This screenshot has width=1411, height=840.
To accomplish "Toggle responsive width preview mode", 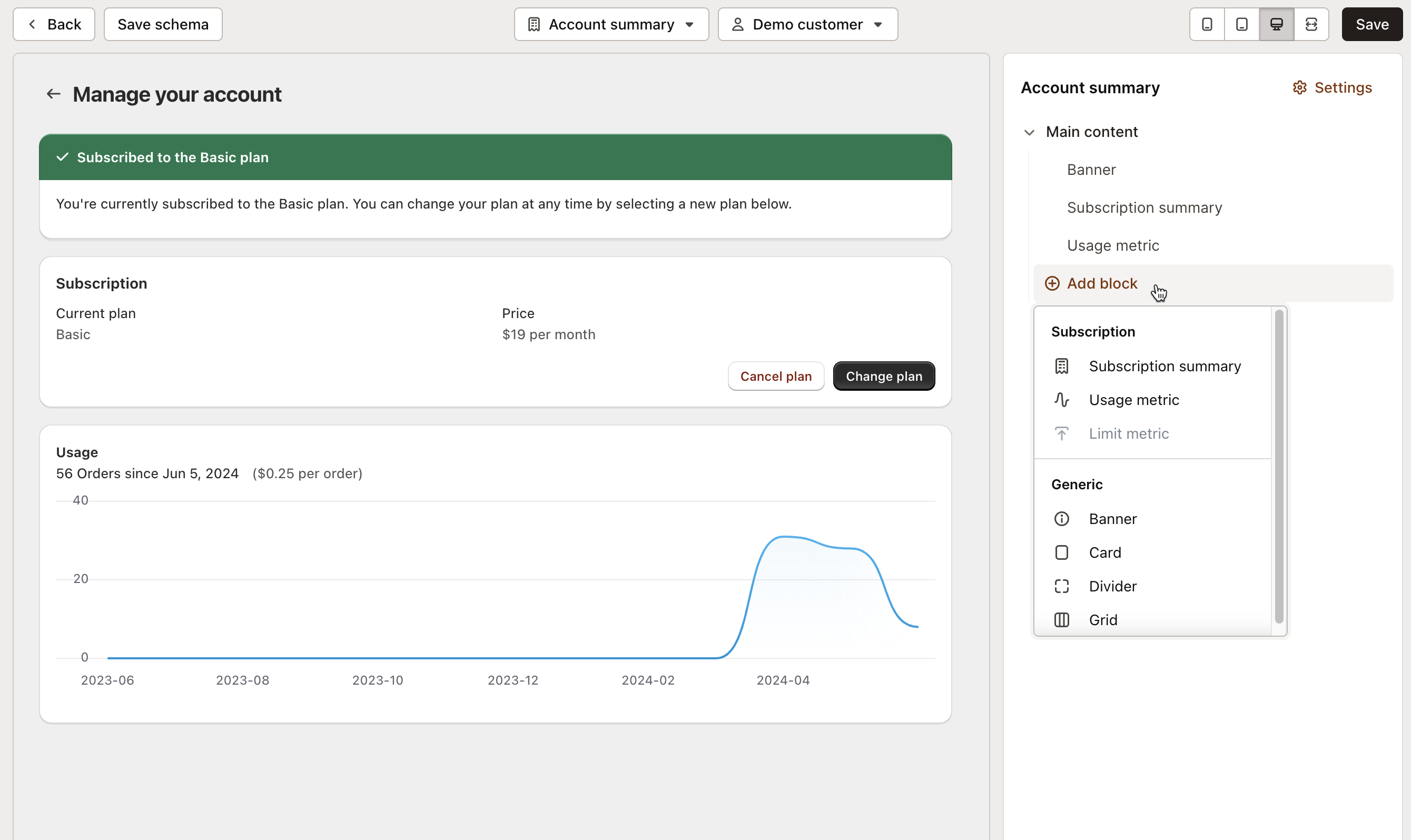I will (x=1312, y=24).
